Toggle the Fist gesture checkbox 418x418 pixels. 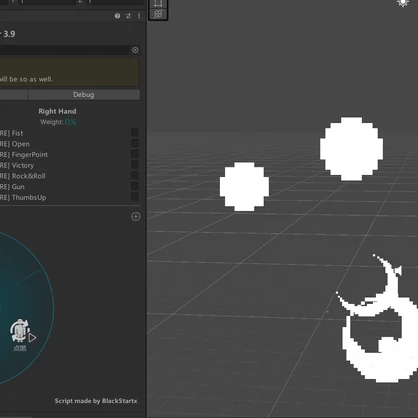click(135, 133)
